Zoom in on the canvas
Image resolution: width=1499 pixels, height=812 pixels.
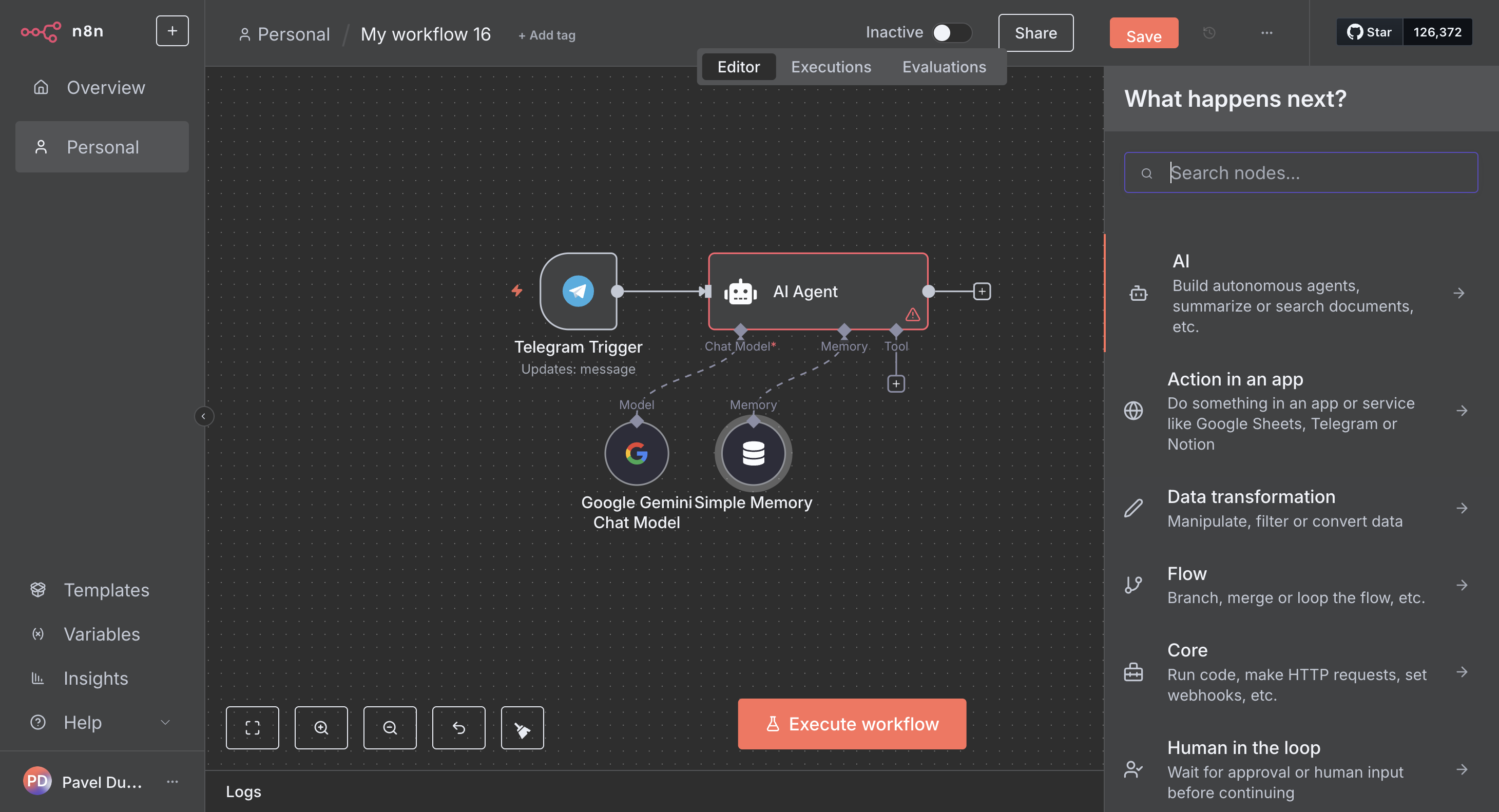point(321,728)
